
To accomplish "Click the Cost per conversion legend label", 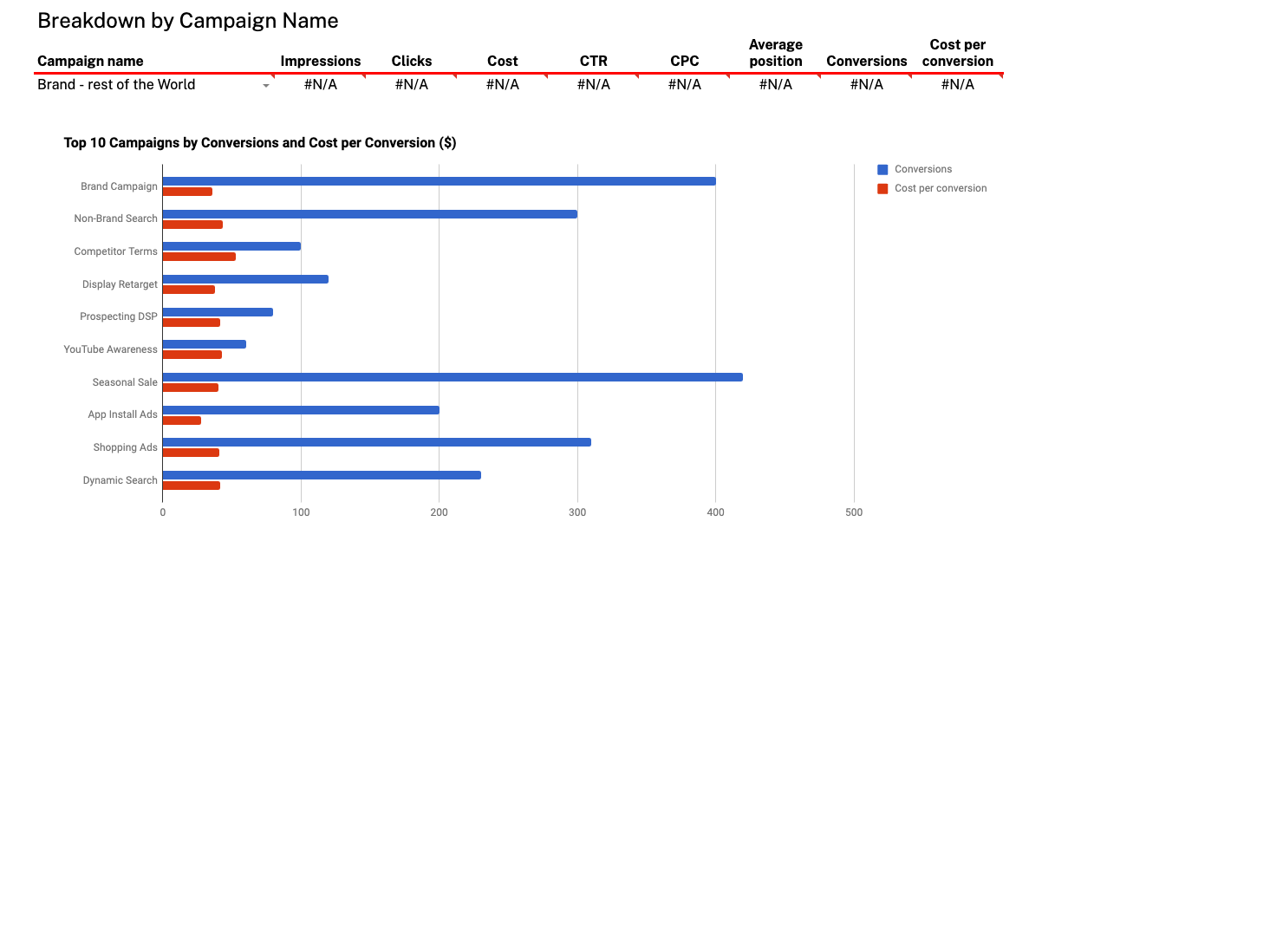I will pyautogui.click(x=940, y=188).
